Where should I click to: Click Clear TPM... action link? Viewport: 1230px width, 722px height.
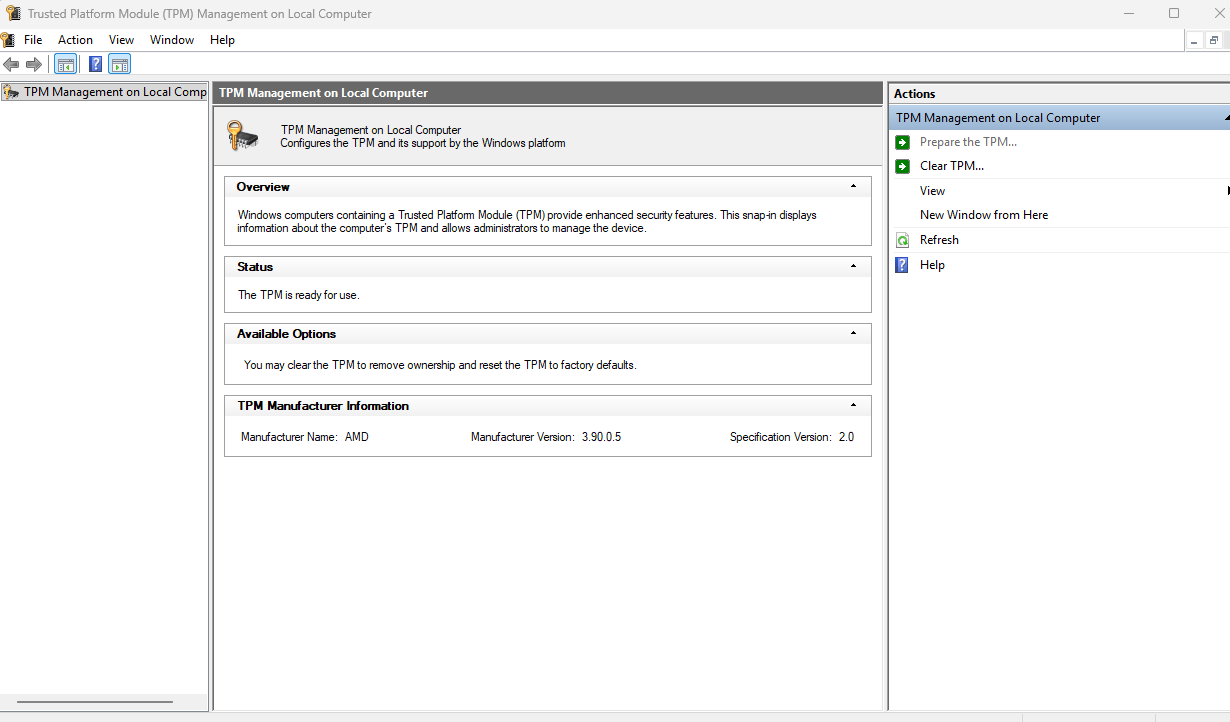tap(952, 166)
